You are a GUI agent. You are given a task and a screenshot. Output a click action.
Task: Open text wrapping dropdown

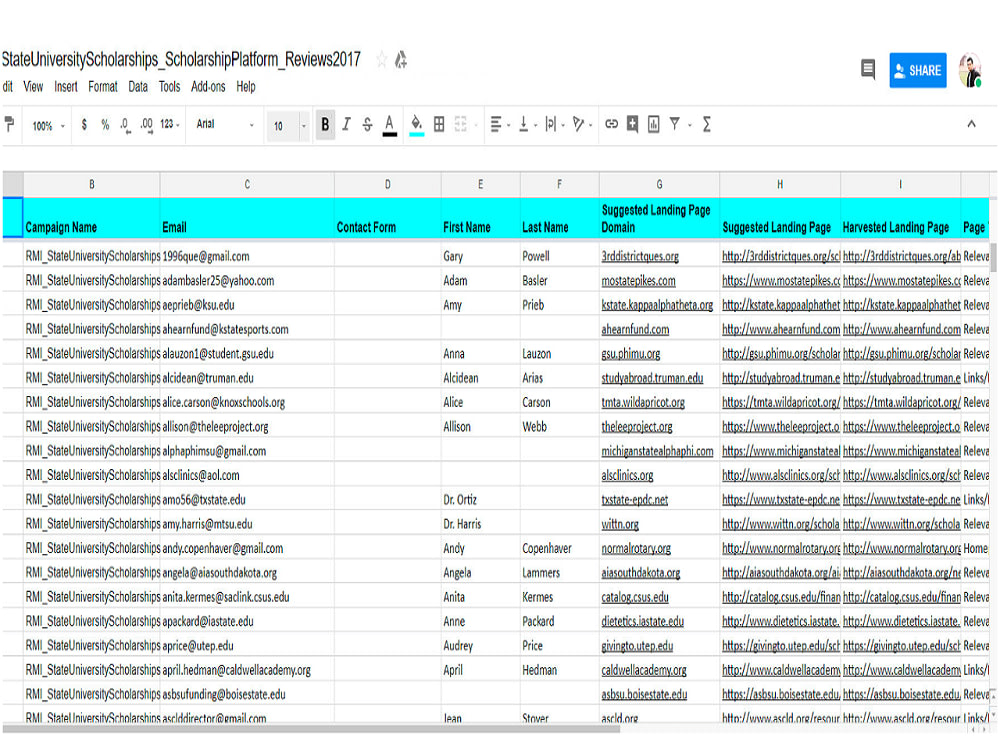[554, 124]
